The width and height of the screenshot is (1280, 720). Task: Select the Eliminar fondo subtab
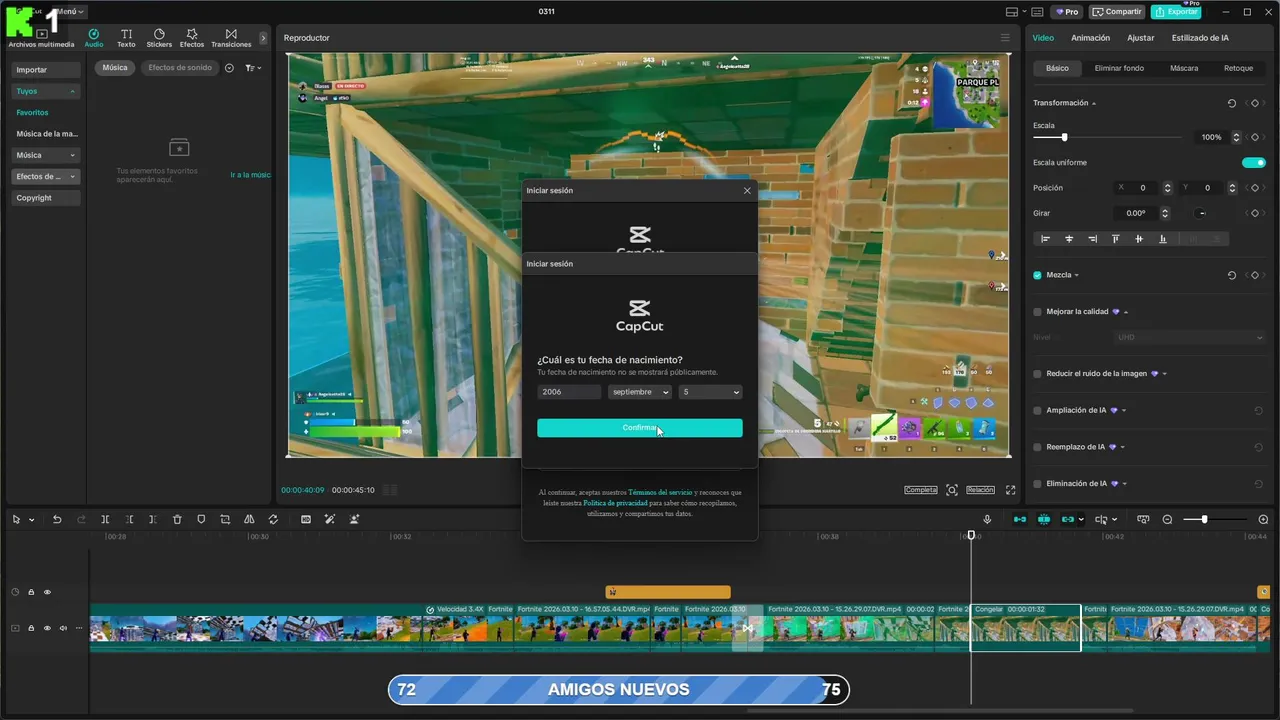1119,68
